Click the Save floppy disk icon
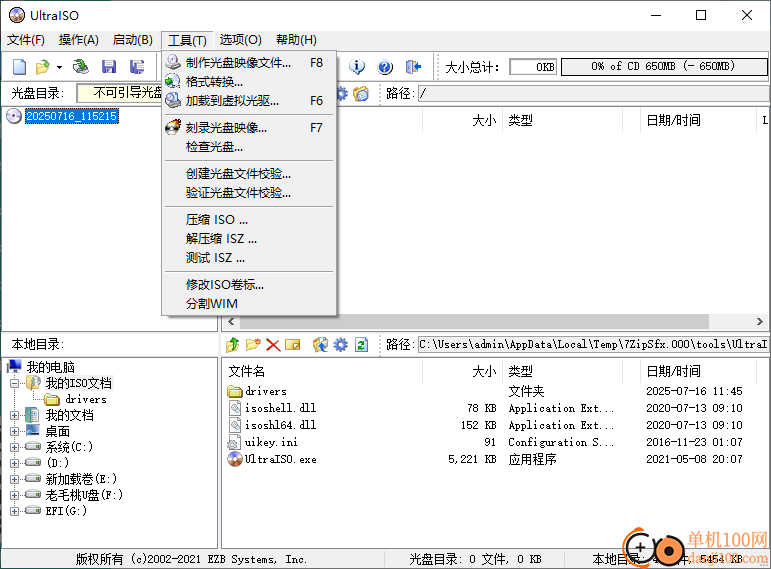The width and height of the screenshot is (771, 569). tap(109, 67)
